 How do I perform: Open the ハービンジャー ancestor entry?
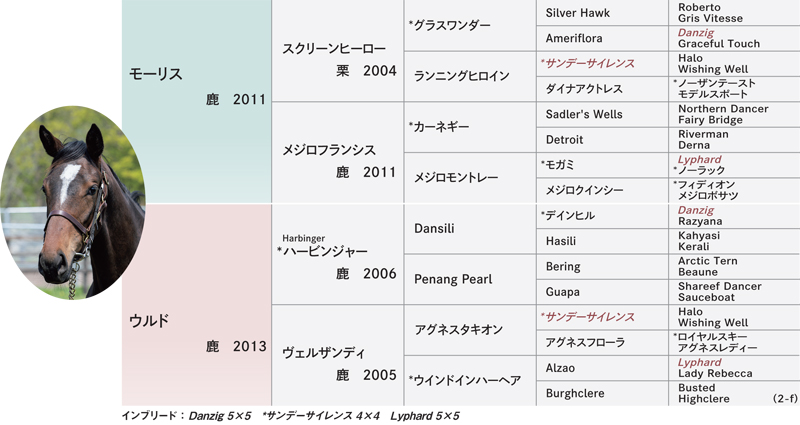[338, 254]
